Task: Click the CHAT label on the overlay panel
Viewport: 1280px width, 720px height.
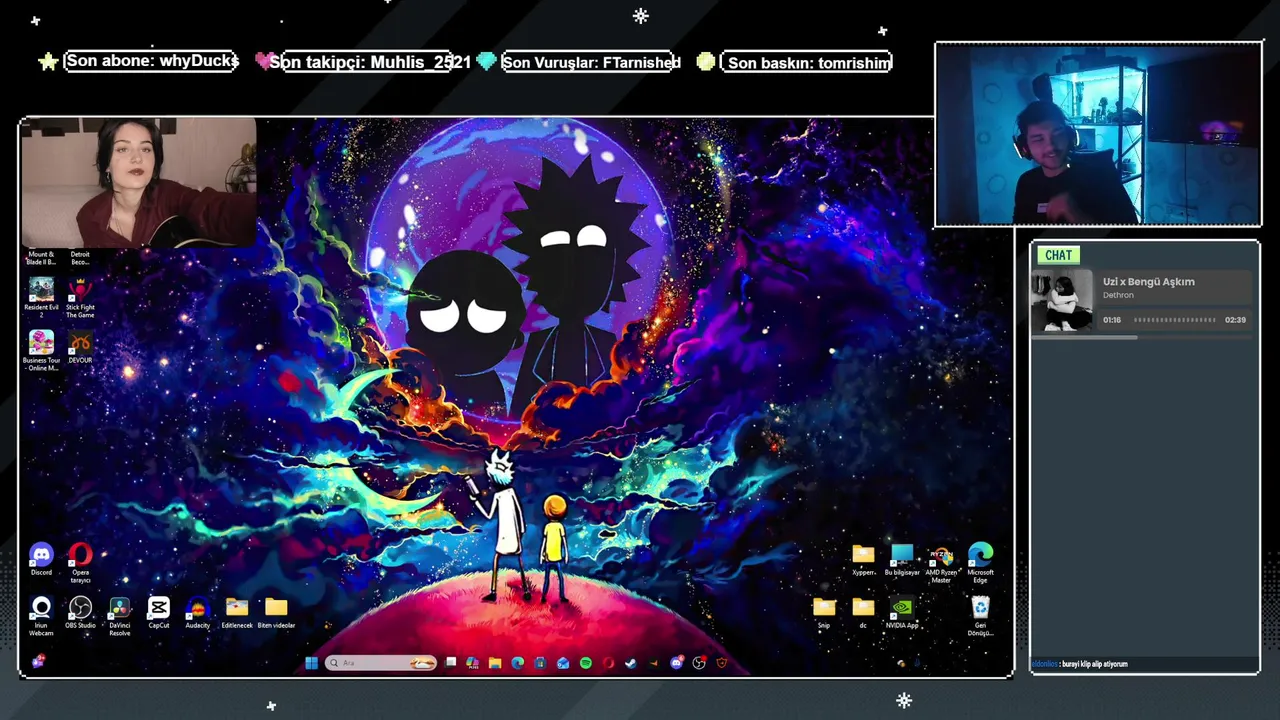Action: click(1058, 255)
